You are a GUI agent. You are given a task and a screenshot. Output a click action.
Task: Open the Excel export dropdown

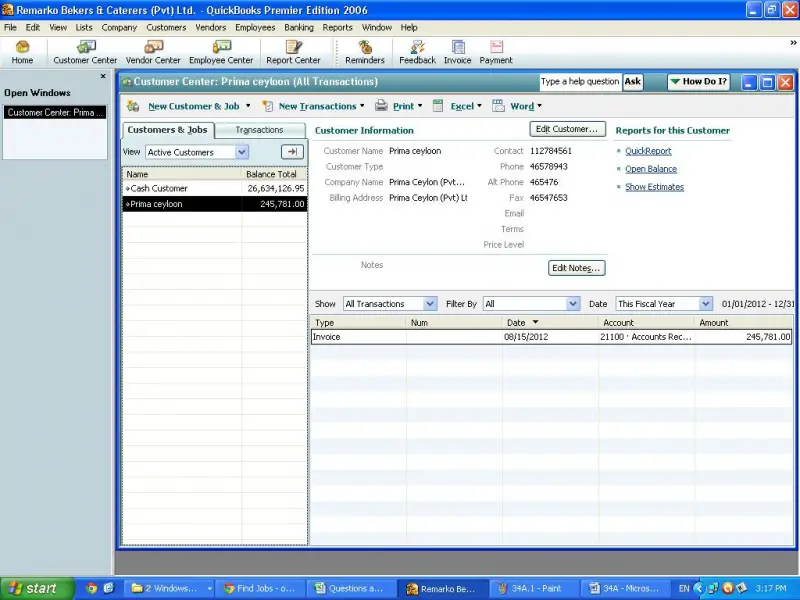coord(466,106)
